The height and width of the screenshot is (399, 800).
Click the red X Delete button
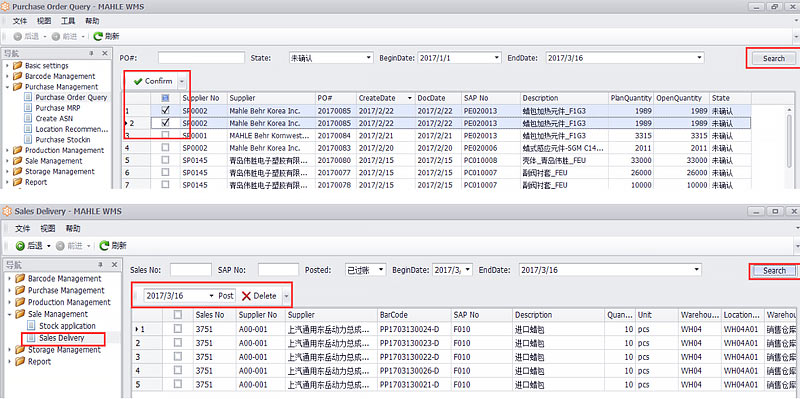(x=259, y=296)
